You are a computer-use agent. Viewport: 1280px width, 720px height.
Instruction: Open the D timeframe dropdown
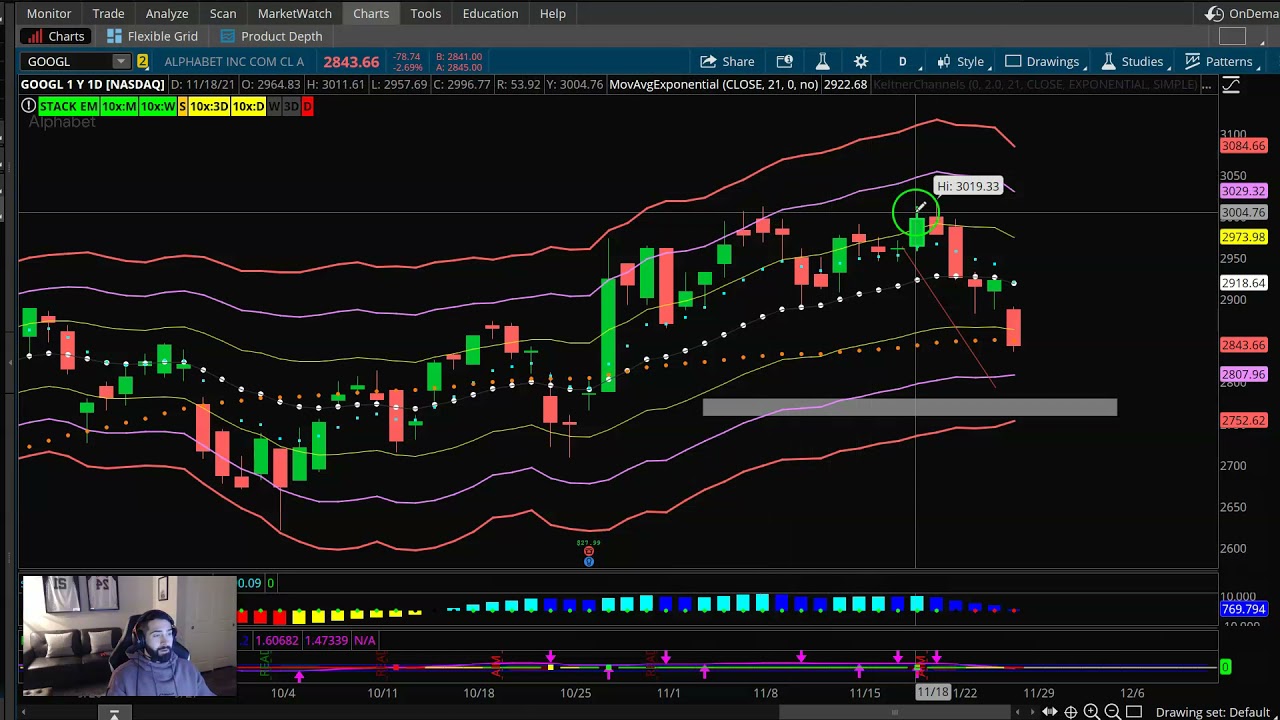pyautogui.click(x=902, y=61)
